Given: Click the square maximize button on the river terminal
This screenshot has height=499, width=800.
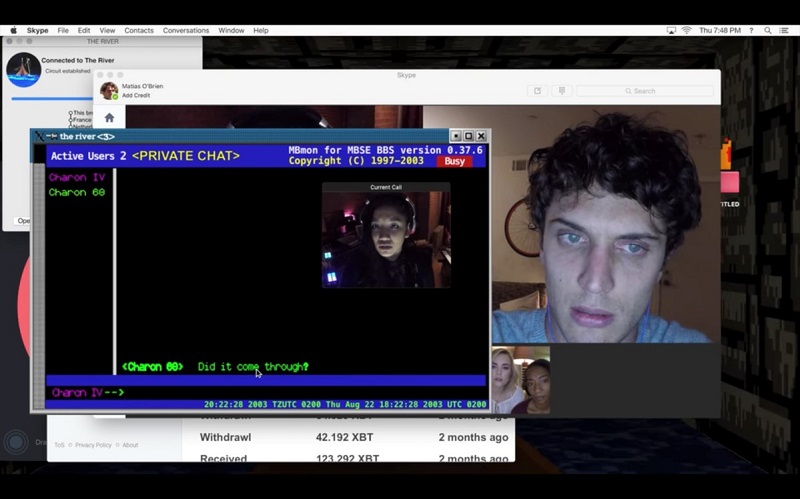Looking at the screenshot, I should tap(468, 136).
